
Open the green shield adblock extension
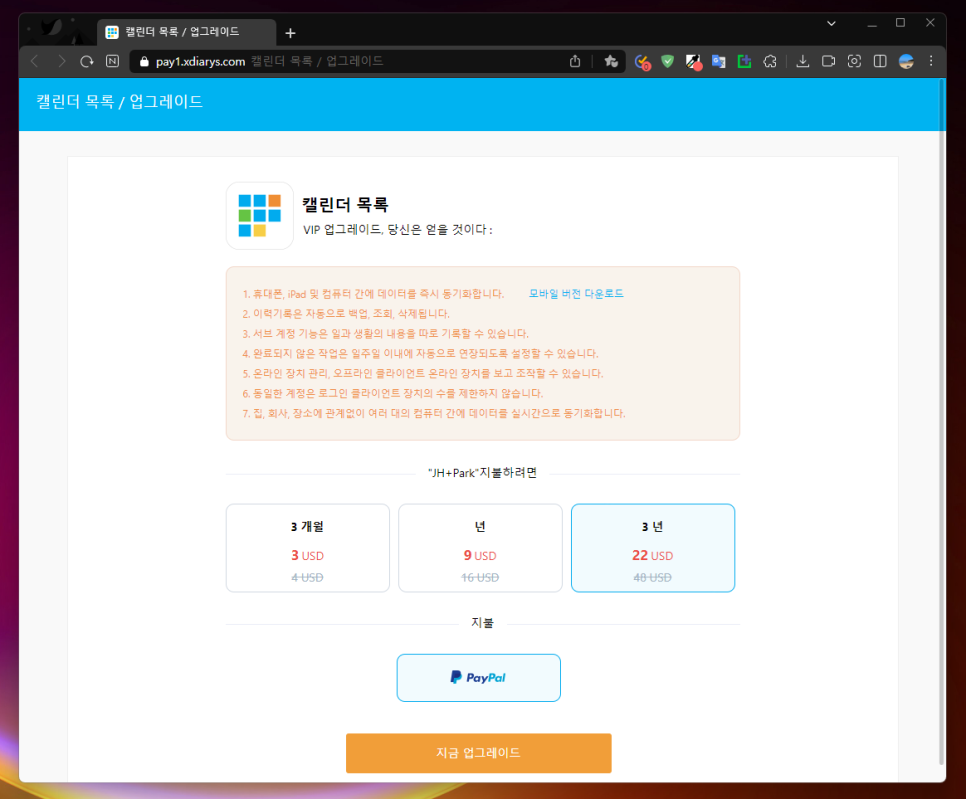pos(667,61)
